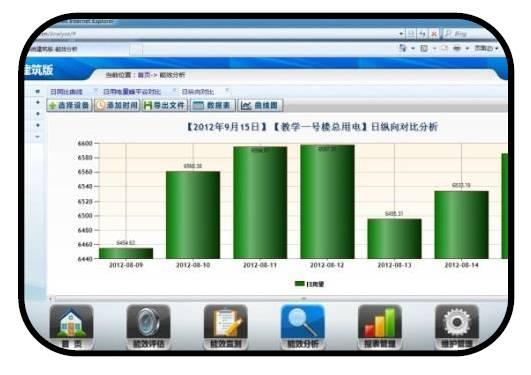
Task: Switch to the 日用电量峰平谷对比 tab
Action: (132, 92)
